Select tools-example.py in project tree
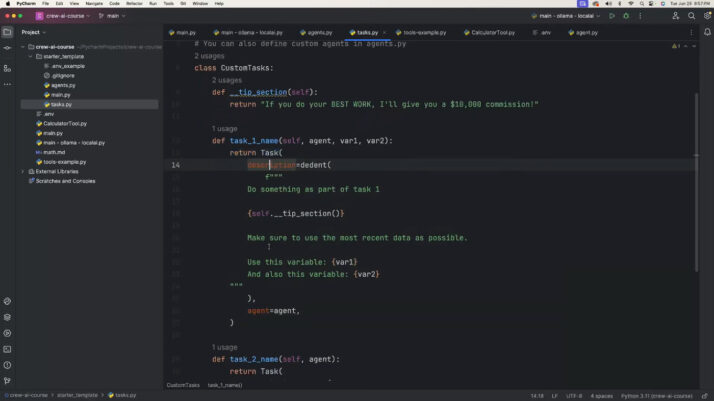714x401 pixels. pos(61,162)
